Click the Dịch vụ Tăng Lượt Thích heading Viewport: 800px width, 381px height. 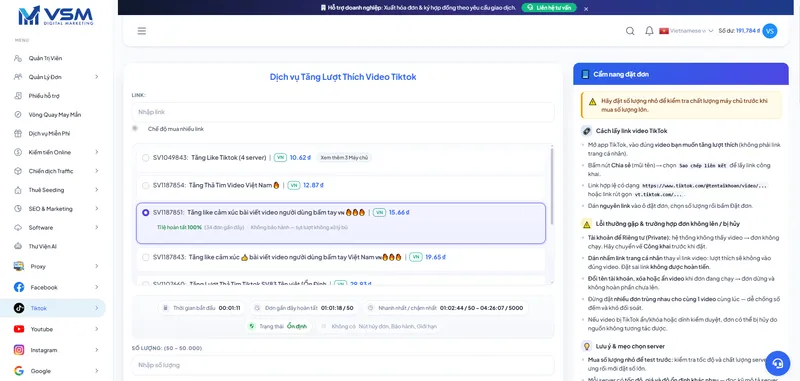tap(343, 77)
